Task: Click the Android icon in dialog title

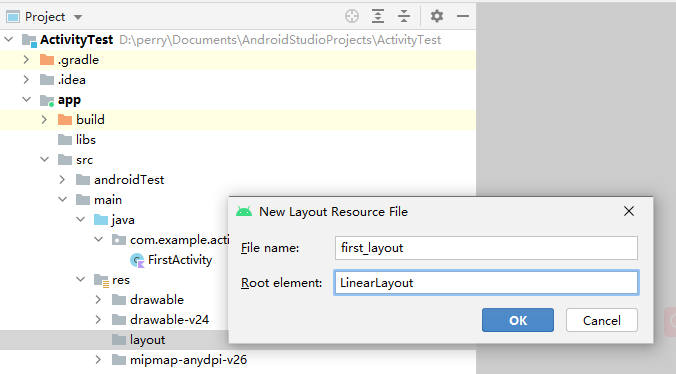Action: click(244, 212)
